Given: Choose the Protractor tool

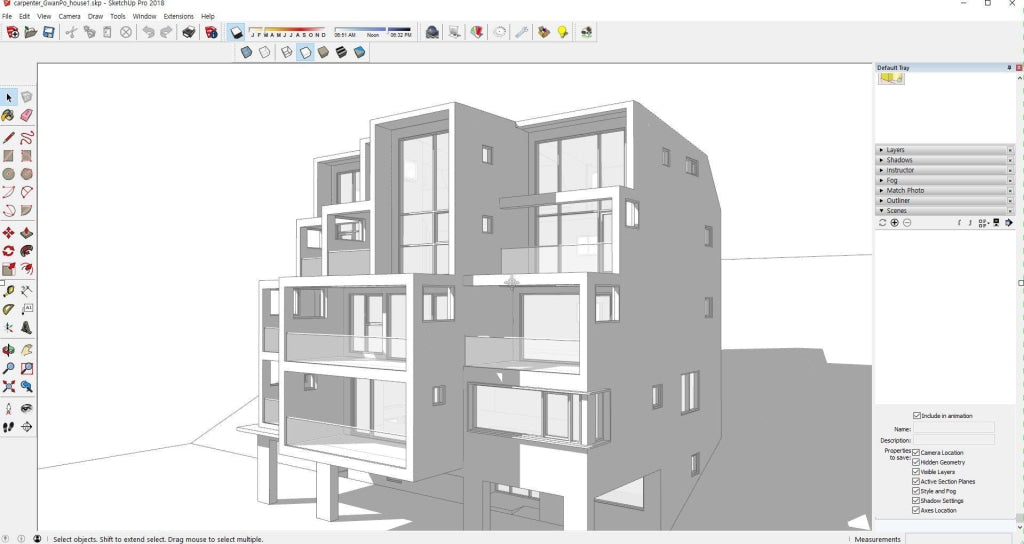Looking at the screenshot, I should coord(8,310).
